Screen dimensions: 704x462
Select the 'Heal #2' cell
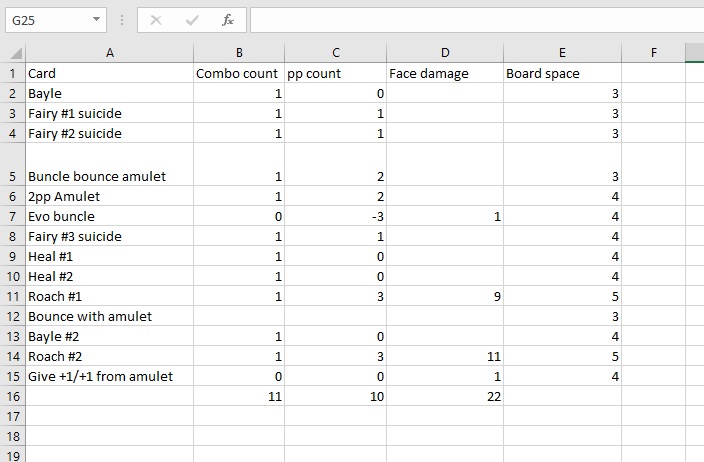[x=110, y=276]
